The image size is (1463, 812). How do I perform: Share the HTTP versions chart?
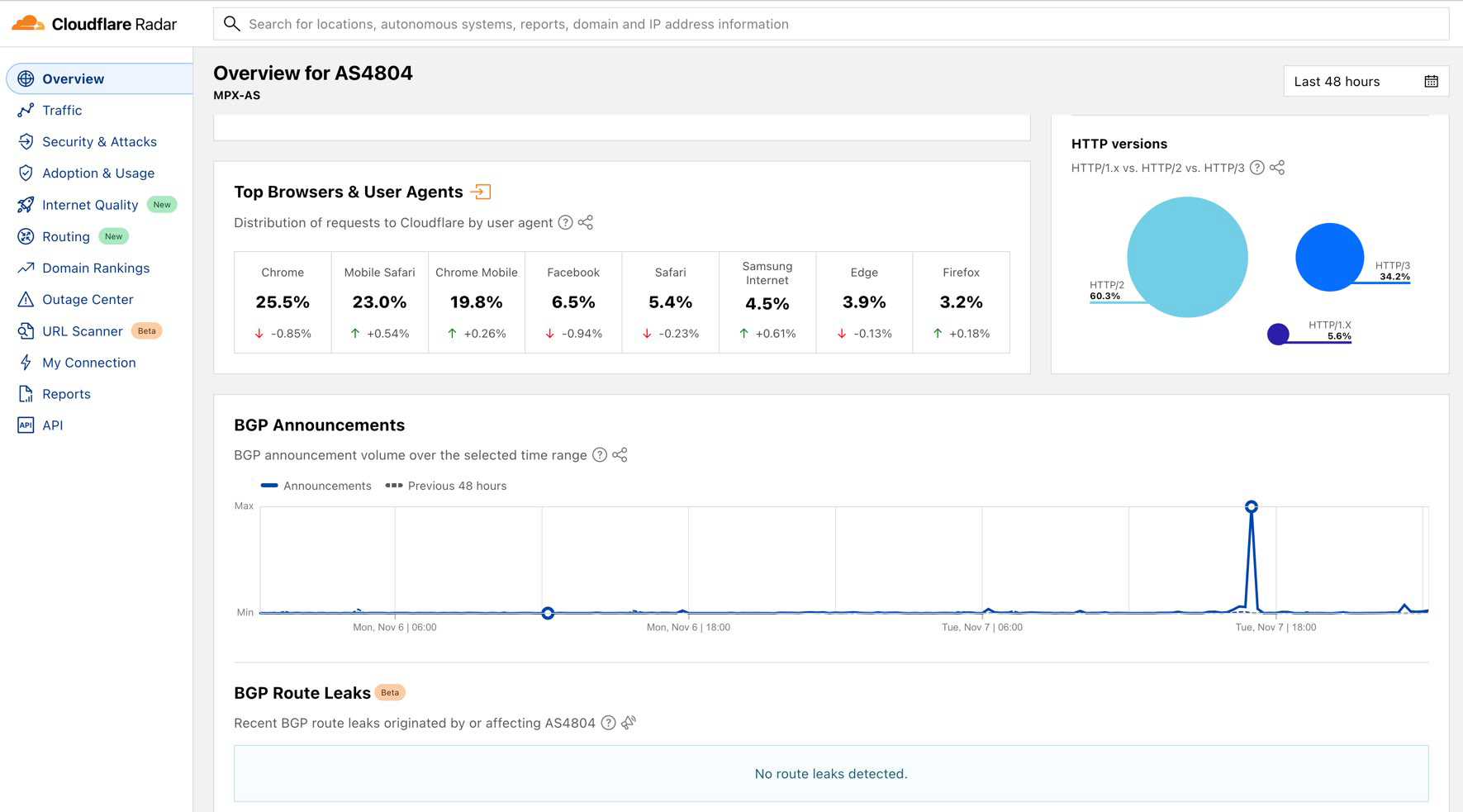coord(1277,168)
